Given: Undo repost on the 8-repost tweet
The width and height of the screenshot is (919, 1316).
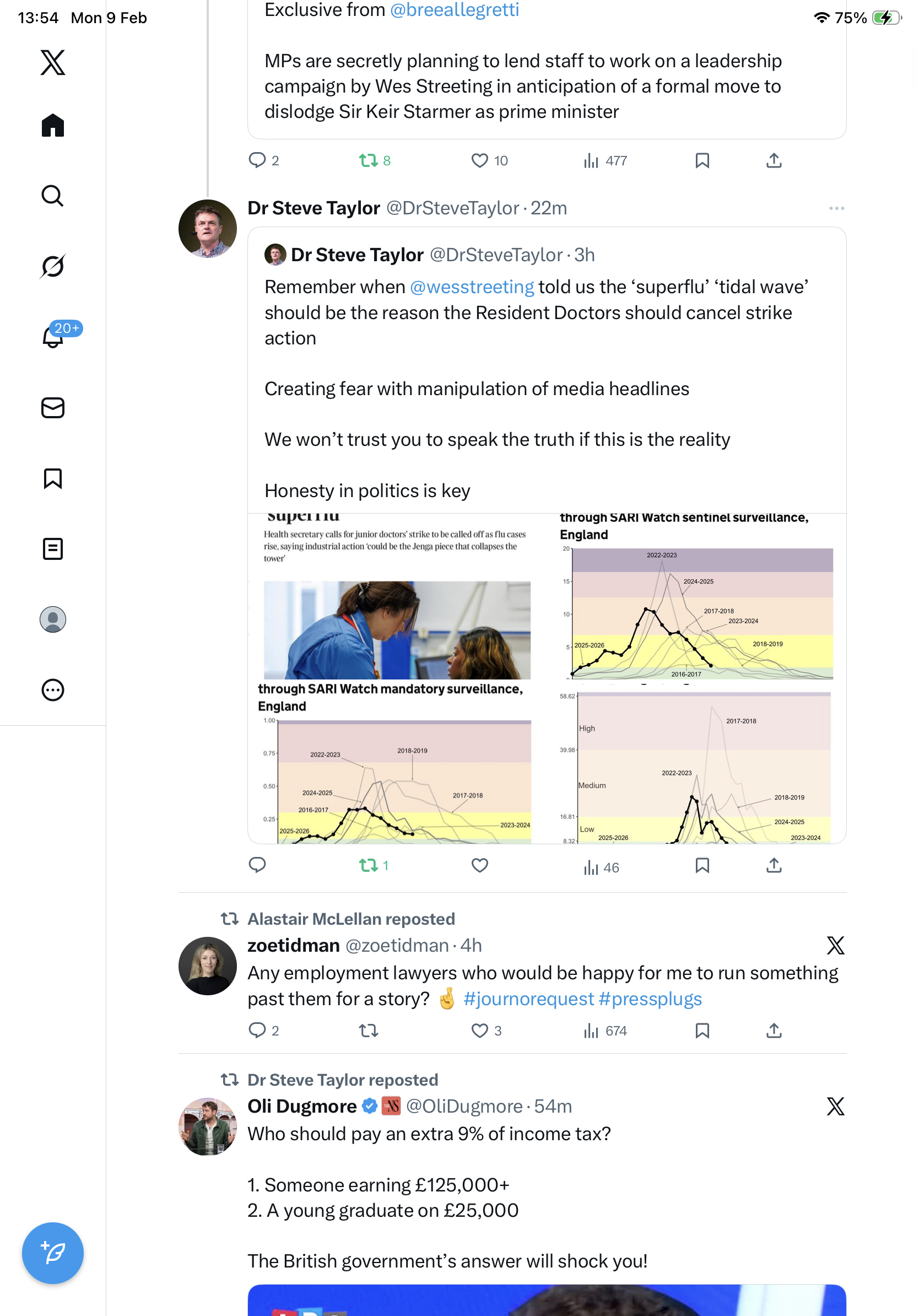Looking at the screenshot, I should (369, 160).
